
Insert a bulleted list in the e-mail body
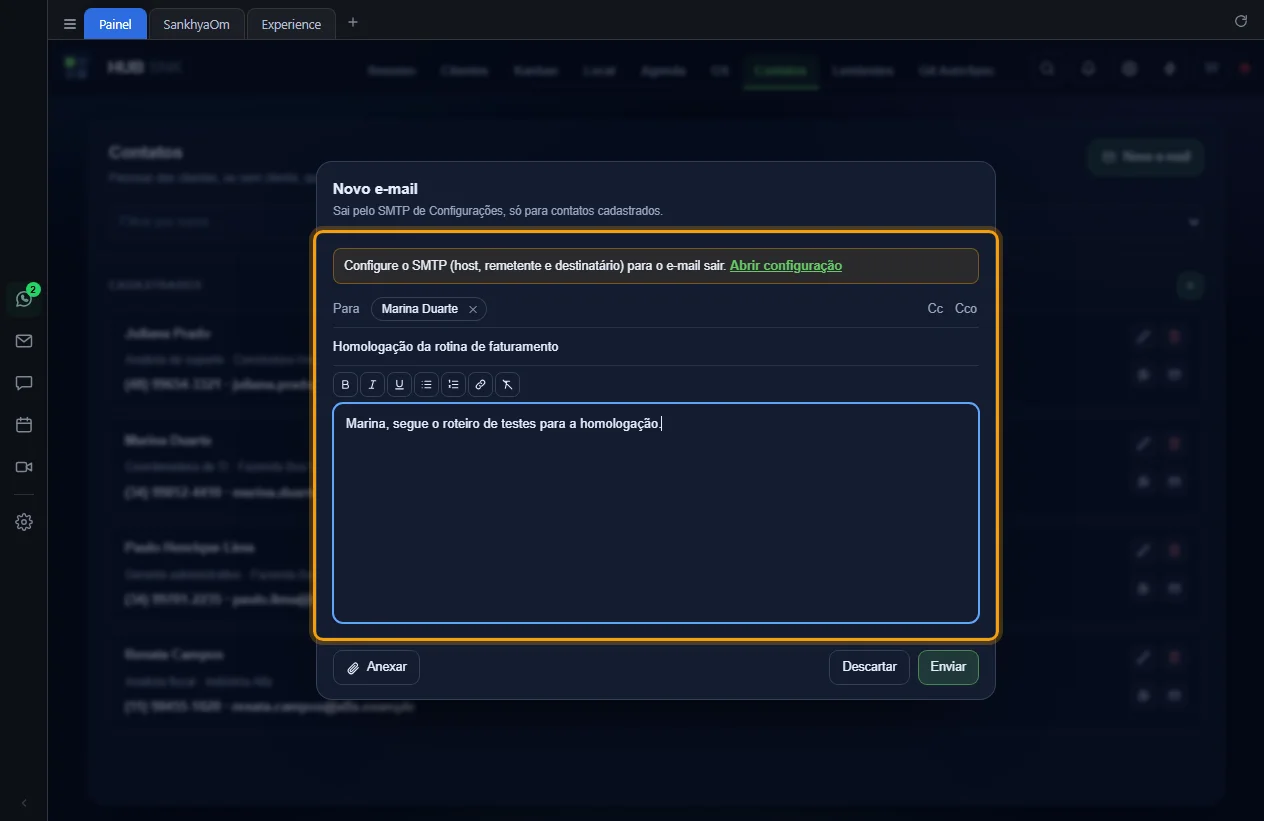(x=427, y=384)
